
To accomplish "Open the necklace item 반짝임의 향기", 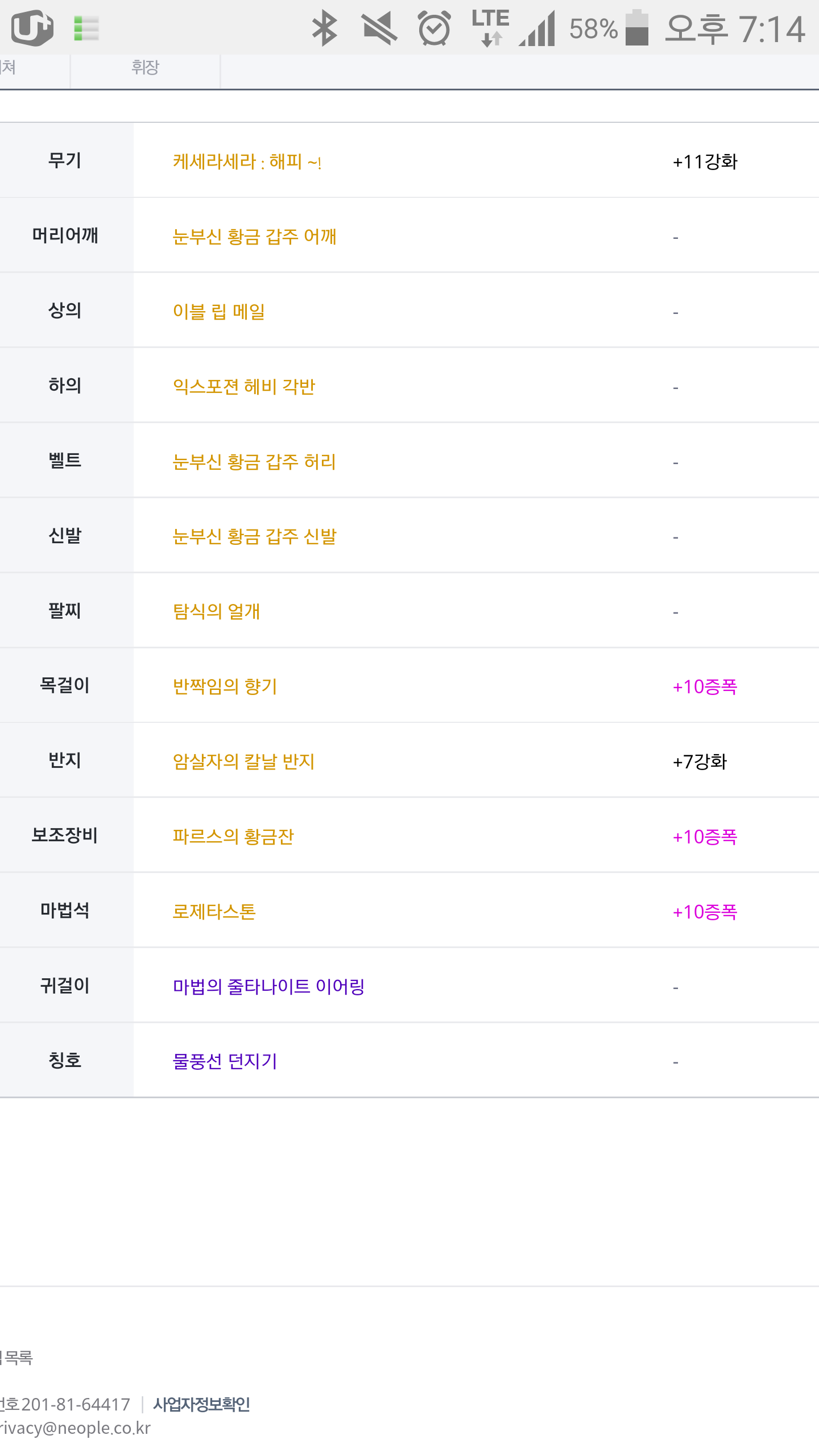I will click(x=225, y=686).
